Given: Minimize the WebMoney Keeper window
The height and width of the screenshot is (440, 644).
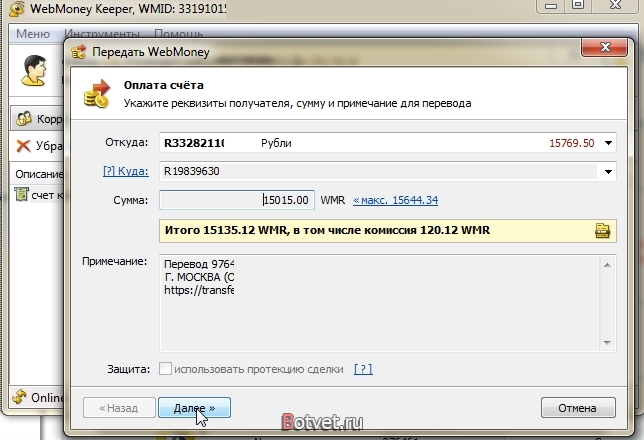Looking at the screenshot, I should pyautogui.click(x=550, y=6).
